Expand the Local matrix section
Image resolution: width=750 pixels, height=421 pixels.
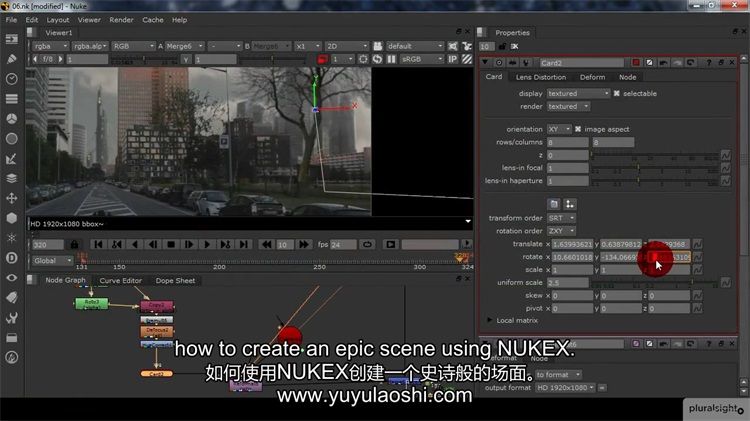[x=490, y=320]
